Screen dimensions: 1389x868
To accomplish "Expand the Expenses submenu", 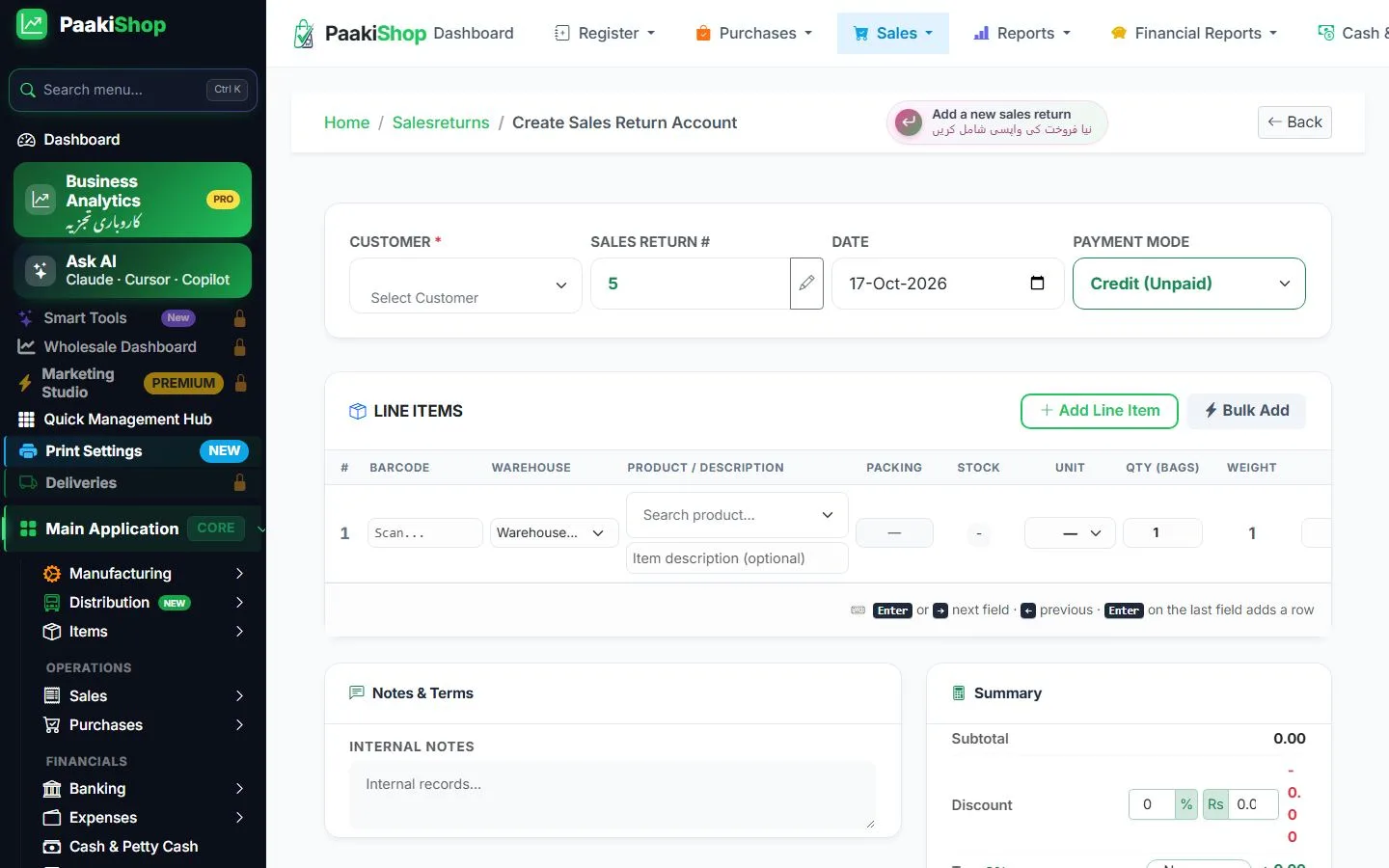I will 239,818.
